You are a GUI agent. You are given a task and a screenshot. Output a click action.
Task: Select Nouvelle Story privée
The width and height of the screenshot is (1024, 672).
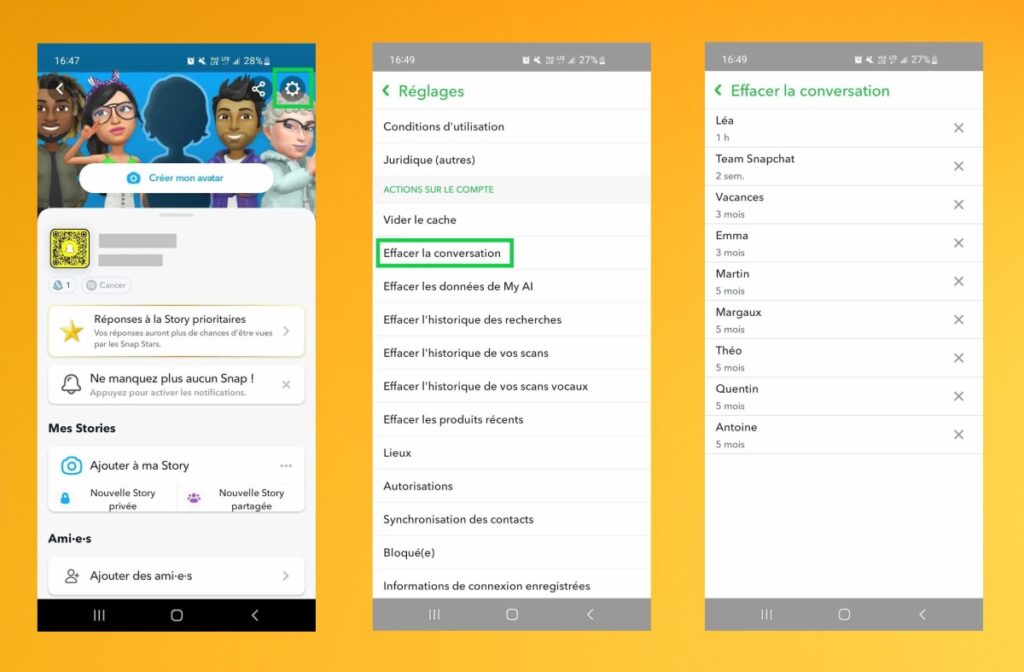pyautogui.click(x=112, y=499)
